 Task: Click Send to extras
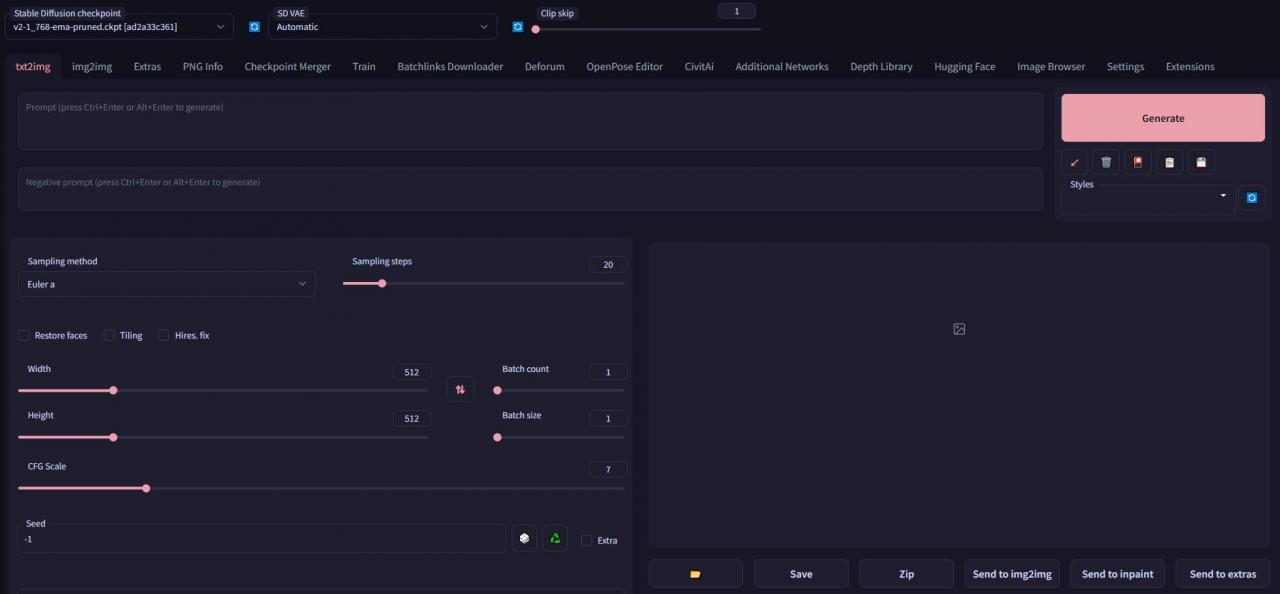coord(1223,574)
